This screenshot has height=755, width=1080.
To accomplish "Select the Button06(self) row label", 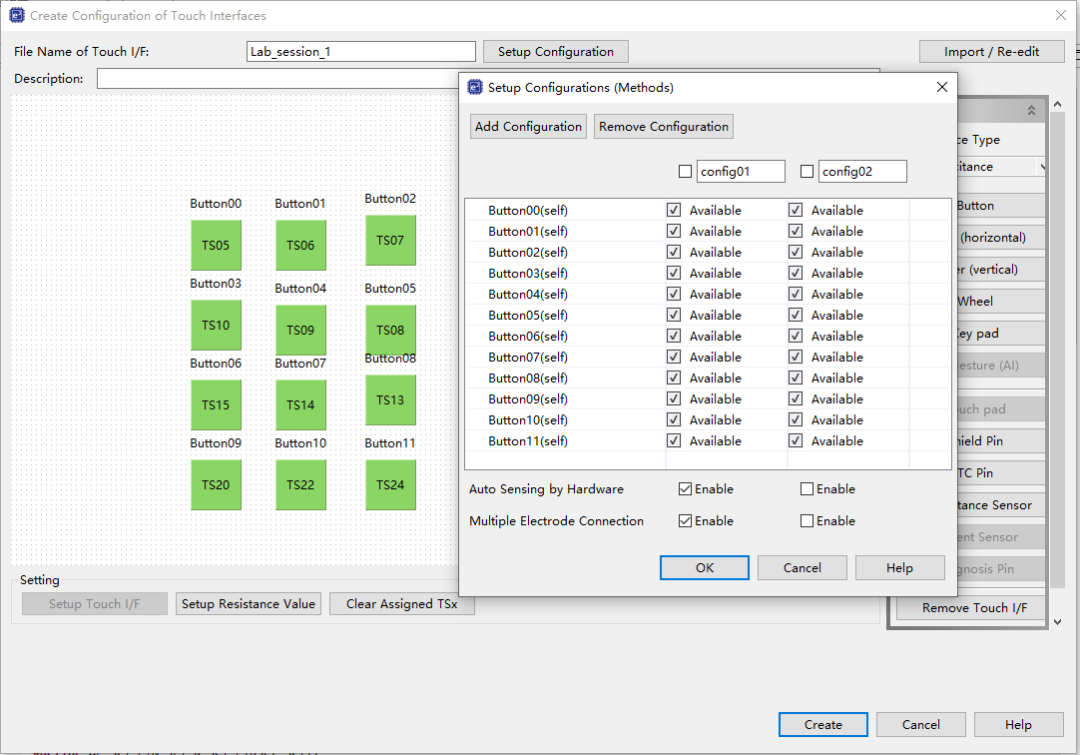I will coord(528,336).
